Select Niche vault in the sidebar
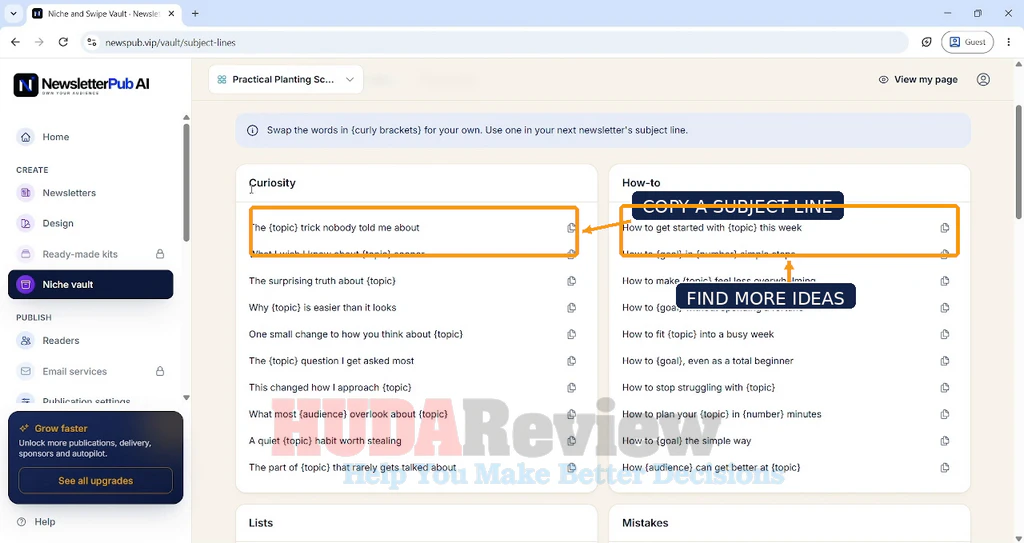1024x543 pixels. point(91,284)
